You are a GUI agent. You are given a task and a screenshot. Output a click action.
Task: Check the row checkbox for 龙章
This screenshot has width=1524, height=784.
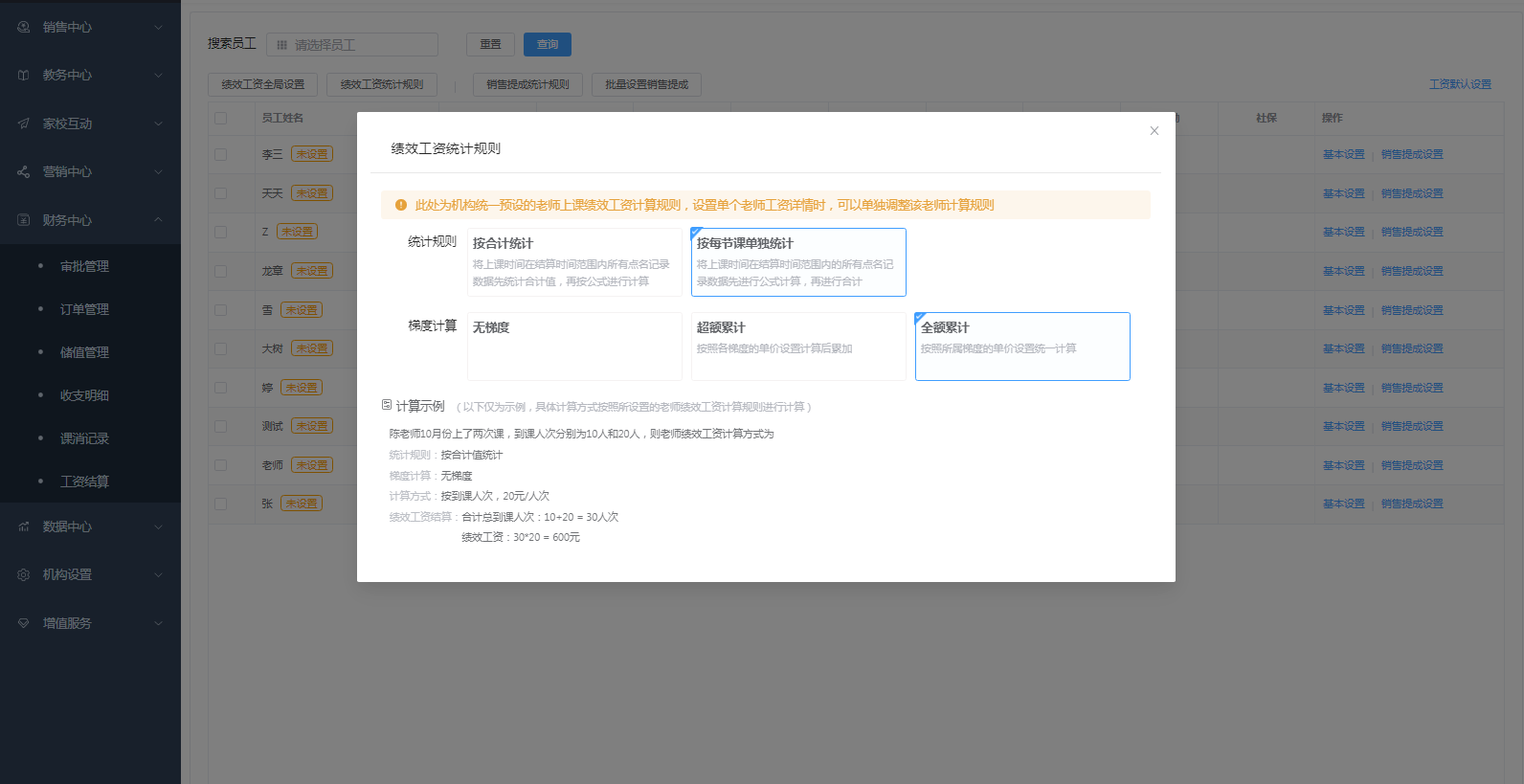point(221,271)
